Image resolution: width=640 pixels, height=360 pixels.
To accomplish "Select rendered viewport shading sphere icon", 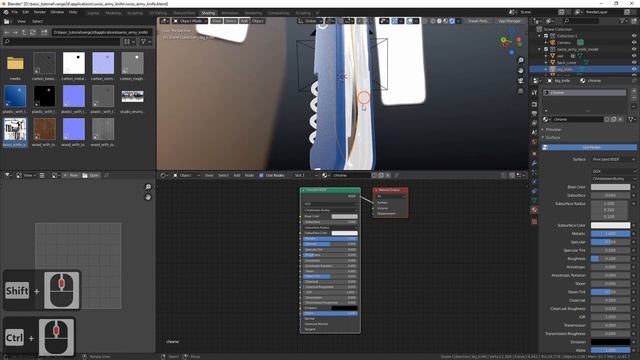I will pyautogui.click(x=452, y=21).
